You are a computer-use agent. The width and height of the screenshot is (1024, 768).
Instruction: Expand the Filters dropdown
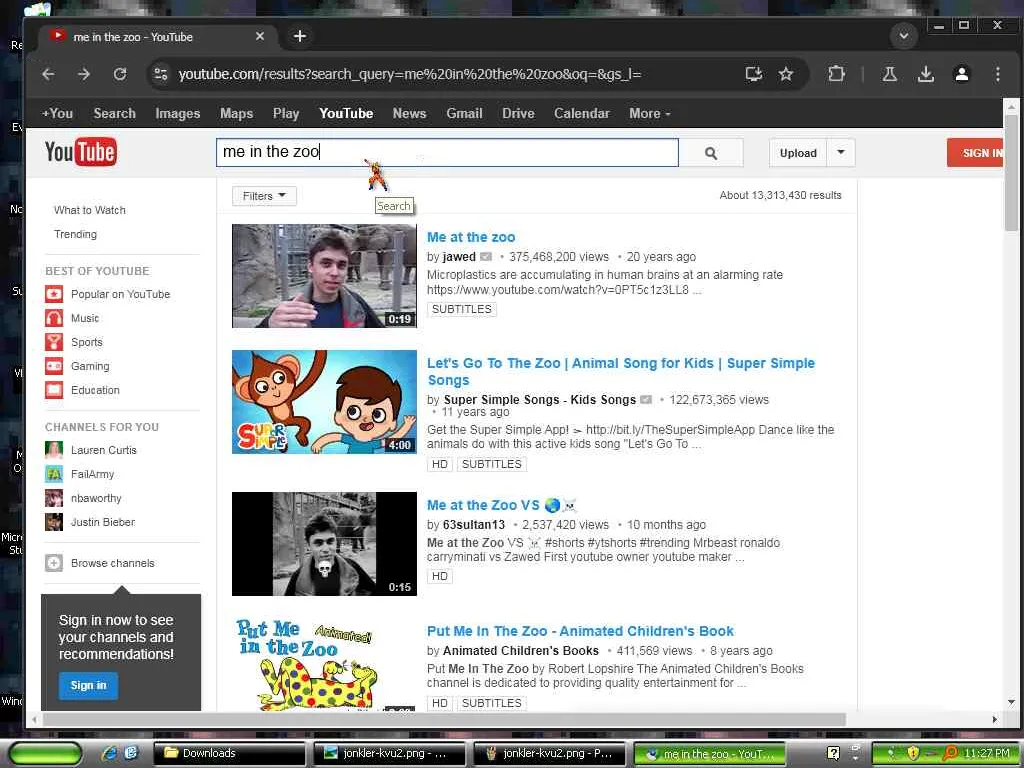click(x=264, y=196)
